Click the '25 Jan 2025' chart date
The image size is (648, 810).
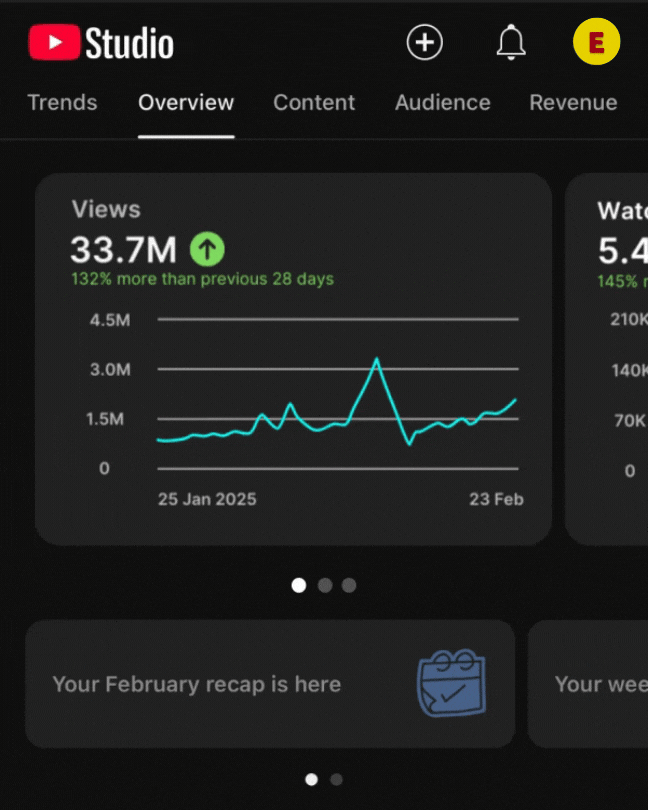pos(207,499)
